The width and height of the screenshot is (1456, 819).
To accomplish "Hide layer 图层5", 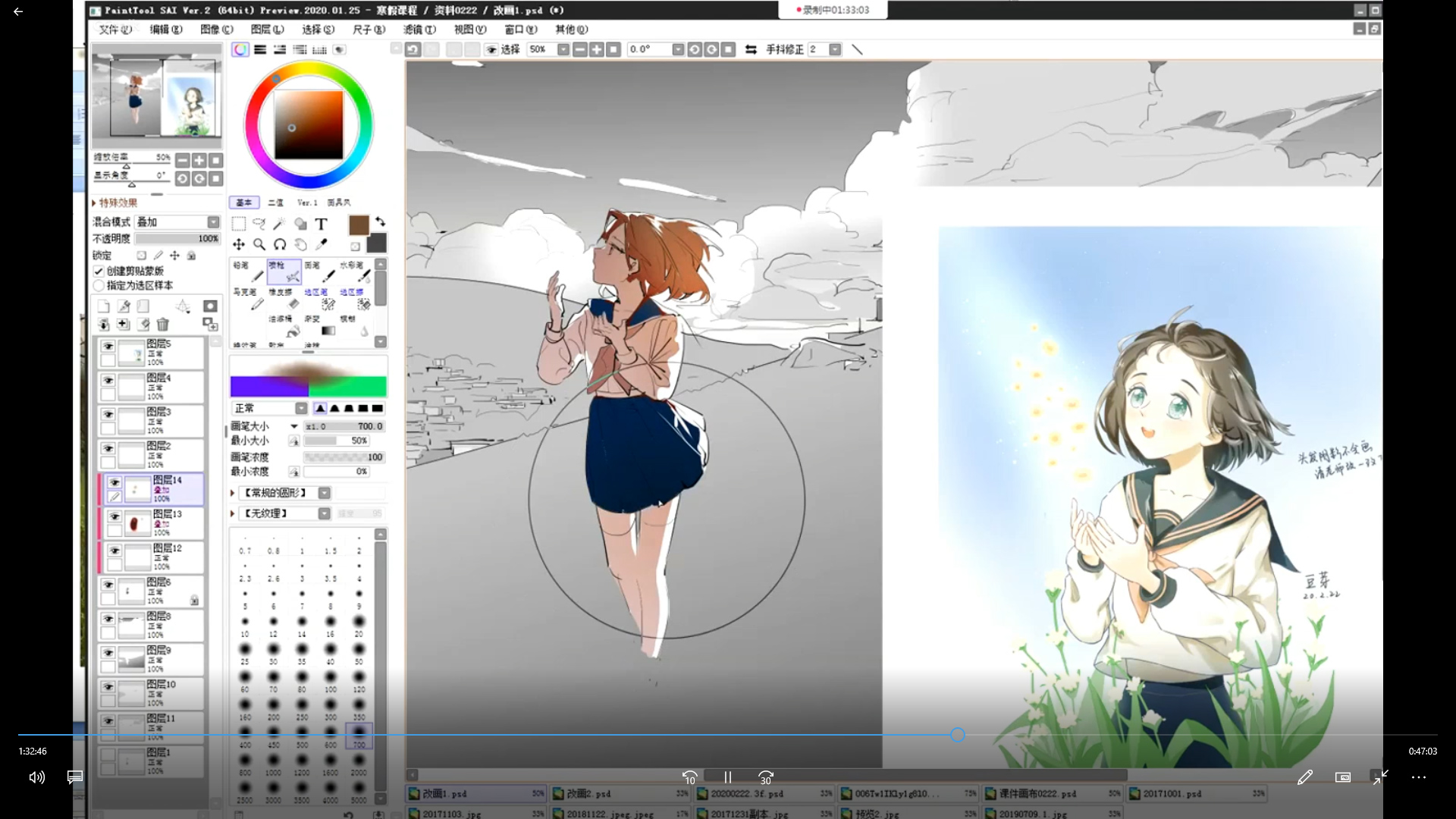I will tap(108, 347).
